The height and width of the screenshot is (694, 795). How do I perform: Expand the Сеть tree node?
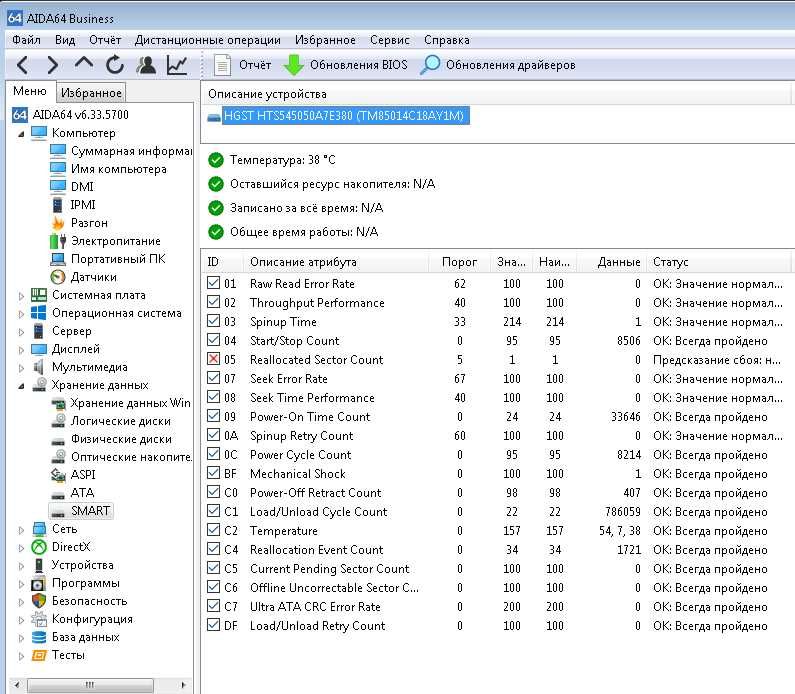(x=21, y=530)
